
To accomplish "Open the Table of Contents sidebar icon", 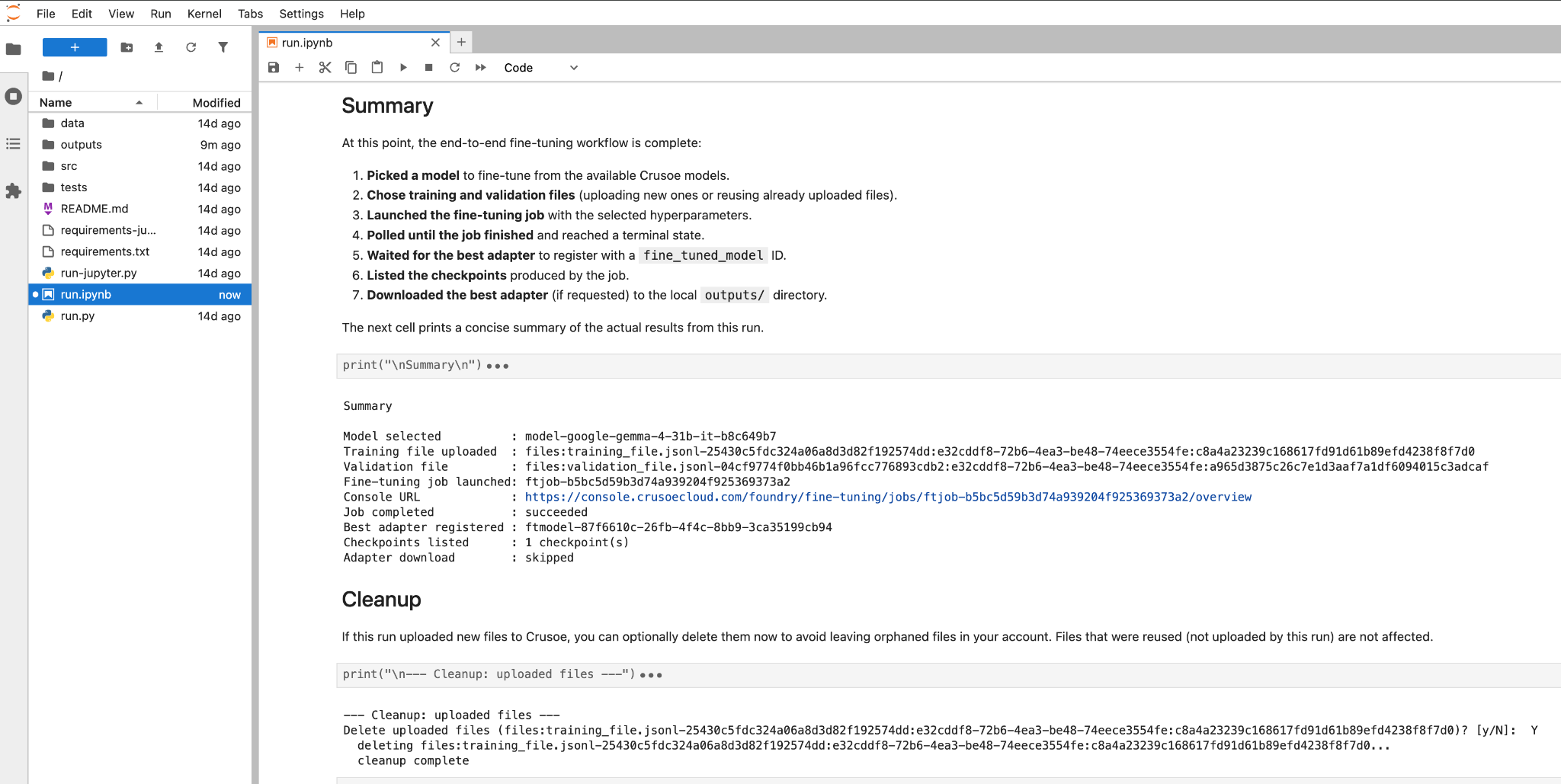I will tap(13, 143).
